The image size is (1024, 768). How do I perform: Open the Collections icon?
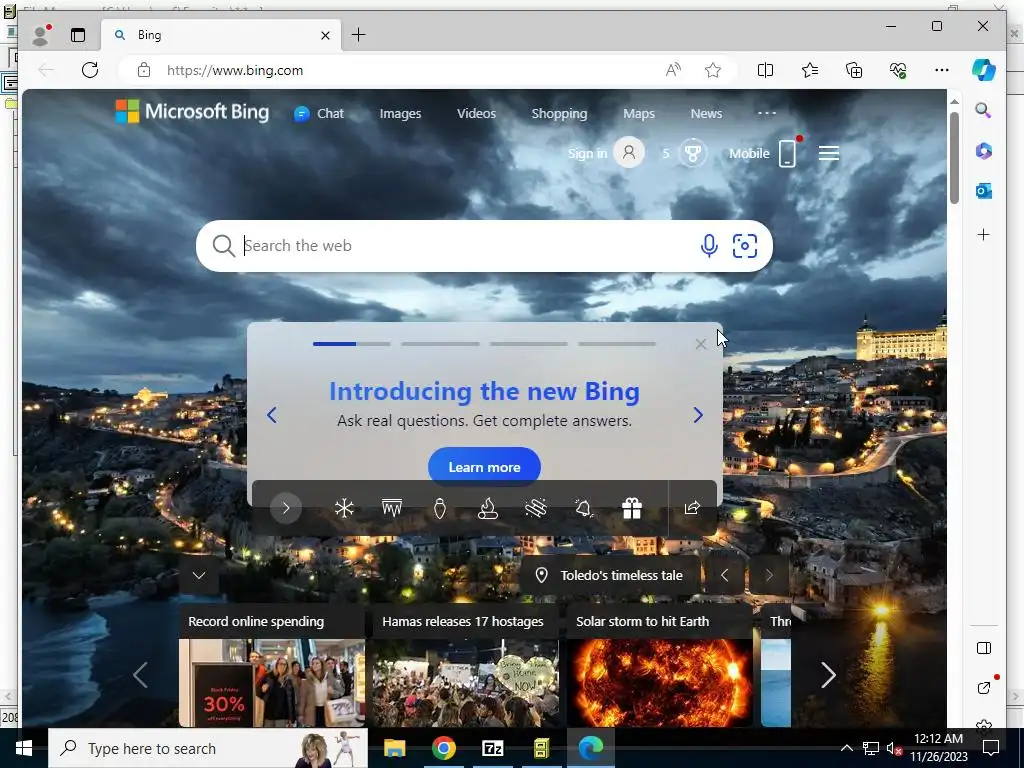click(854, 70)
